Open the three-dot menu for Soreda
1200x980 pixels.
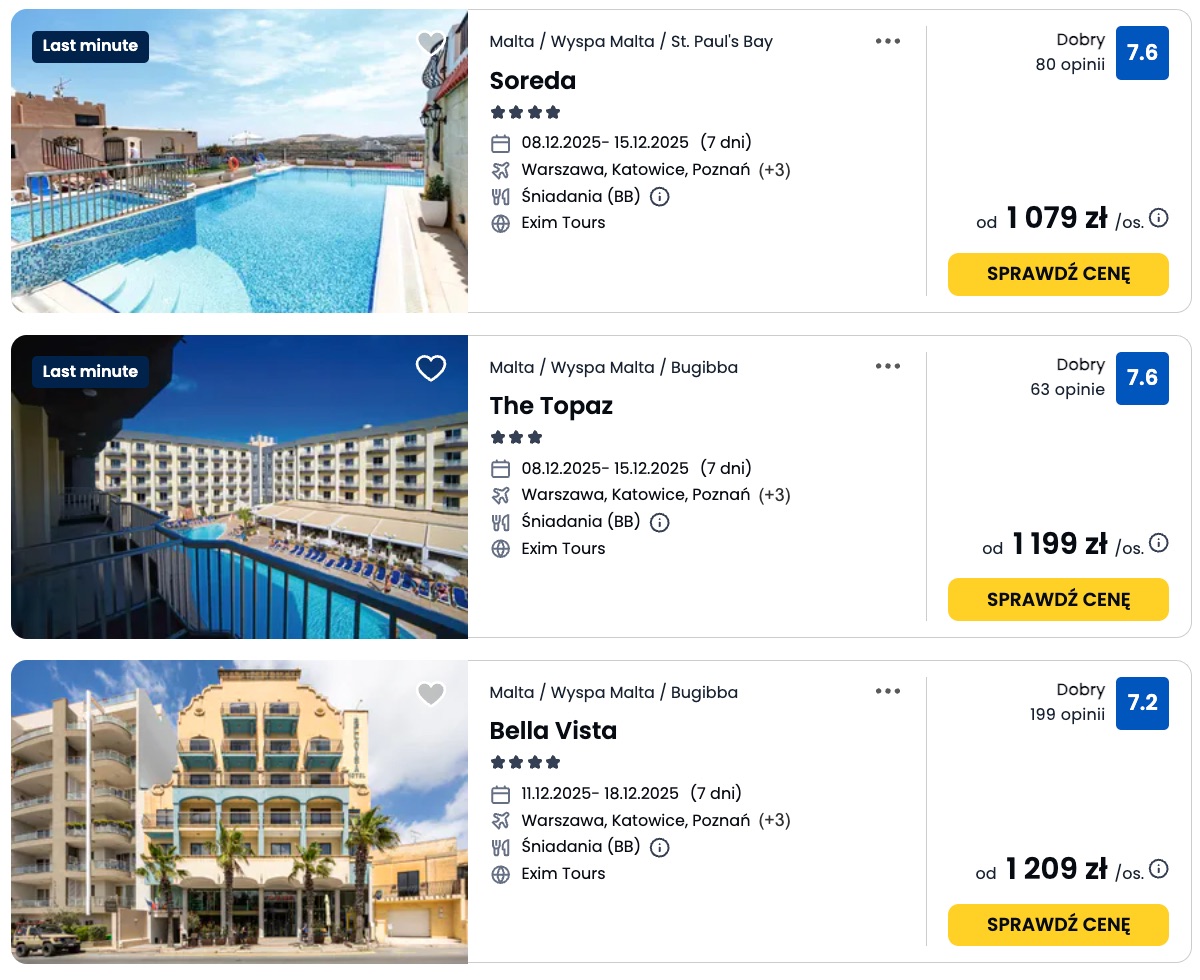point(888,41)
